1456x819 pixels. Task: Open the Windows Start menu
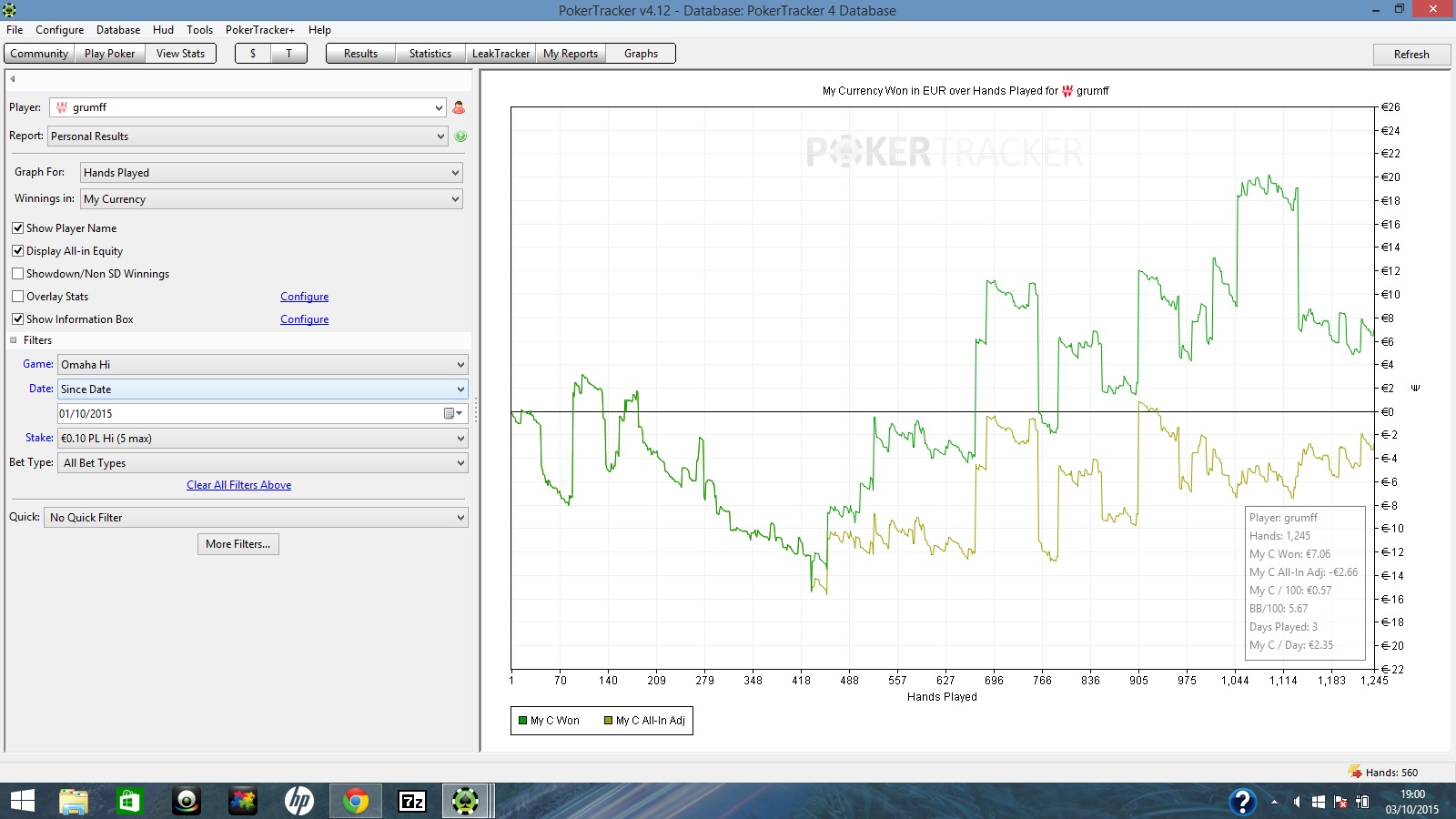[x=22, y=801]
